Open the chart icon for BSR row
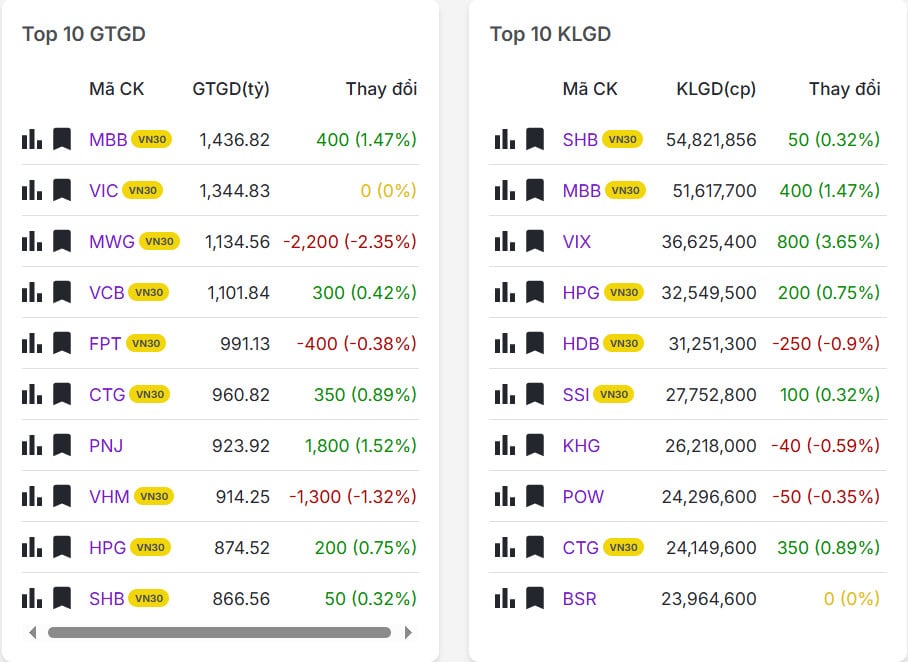 point(505,598)
